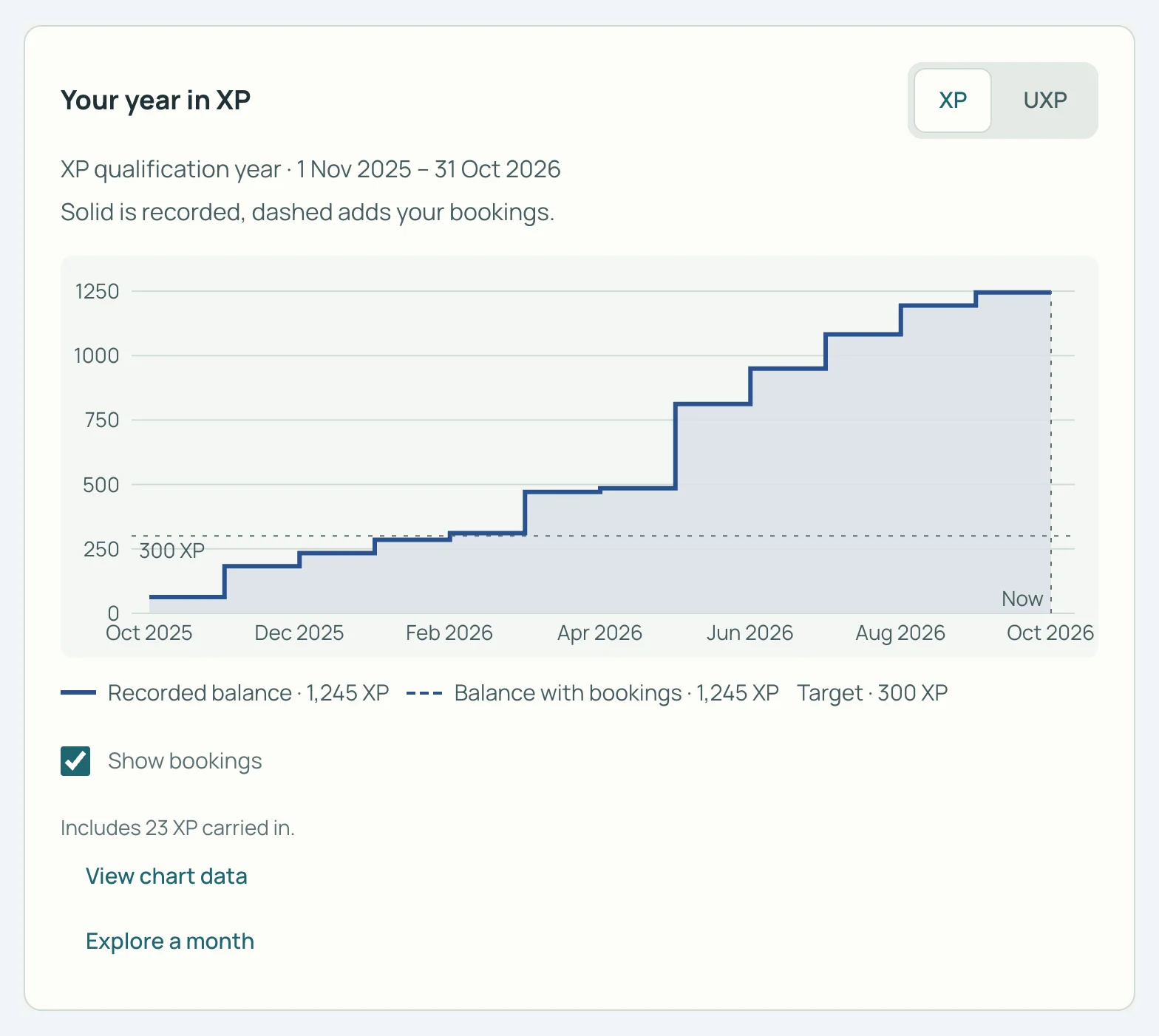Click the Recorded balance legend line swatch
Image resolution: width=1159 pixels, height=1036 pixels.
pos(78,692)
